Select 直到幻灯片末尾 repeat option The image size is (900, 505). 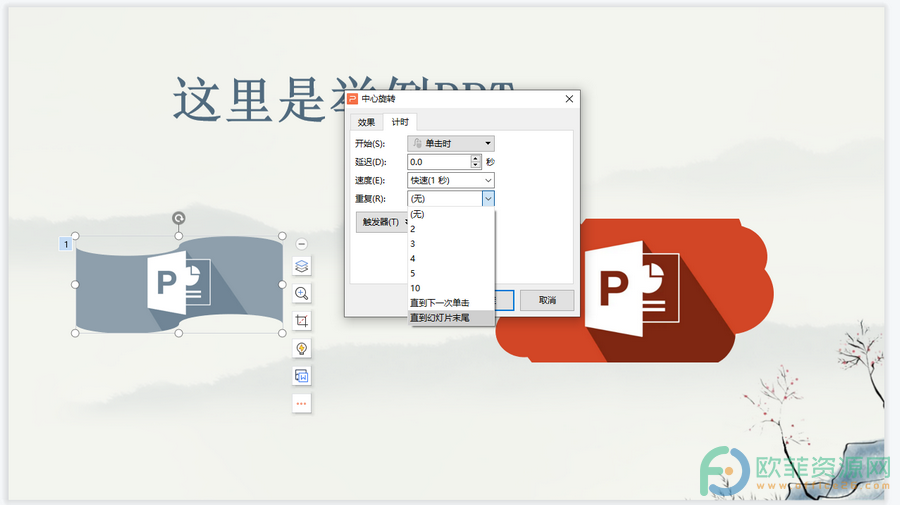point(451,317)
